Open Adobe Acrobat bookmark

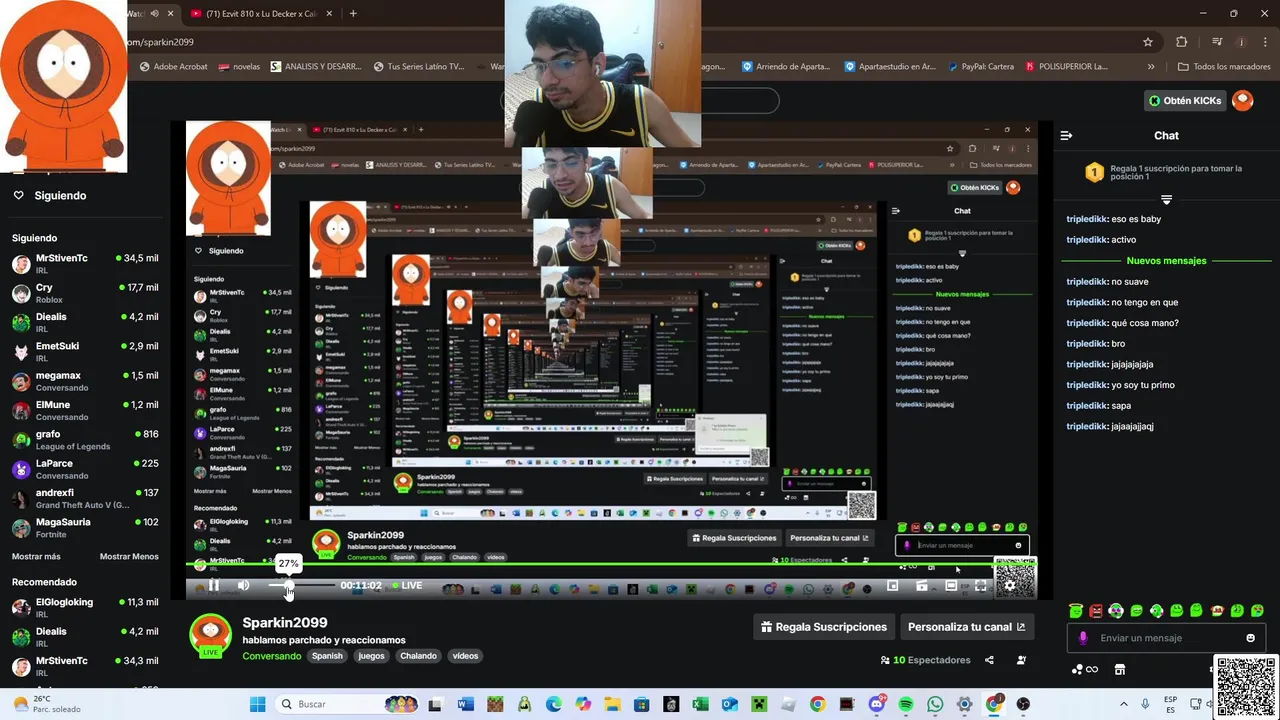point(173,67)
